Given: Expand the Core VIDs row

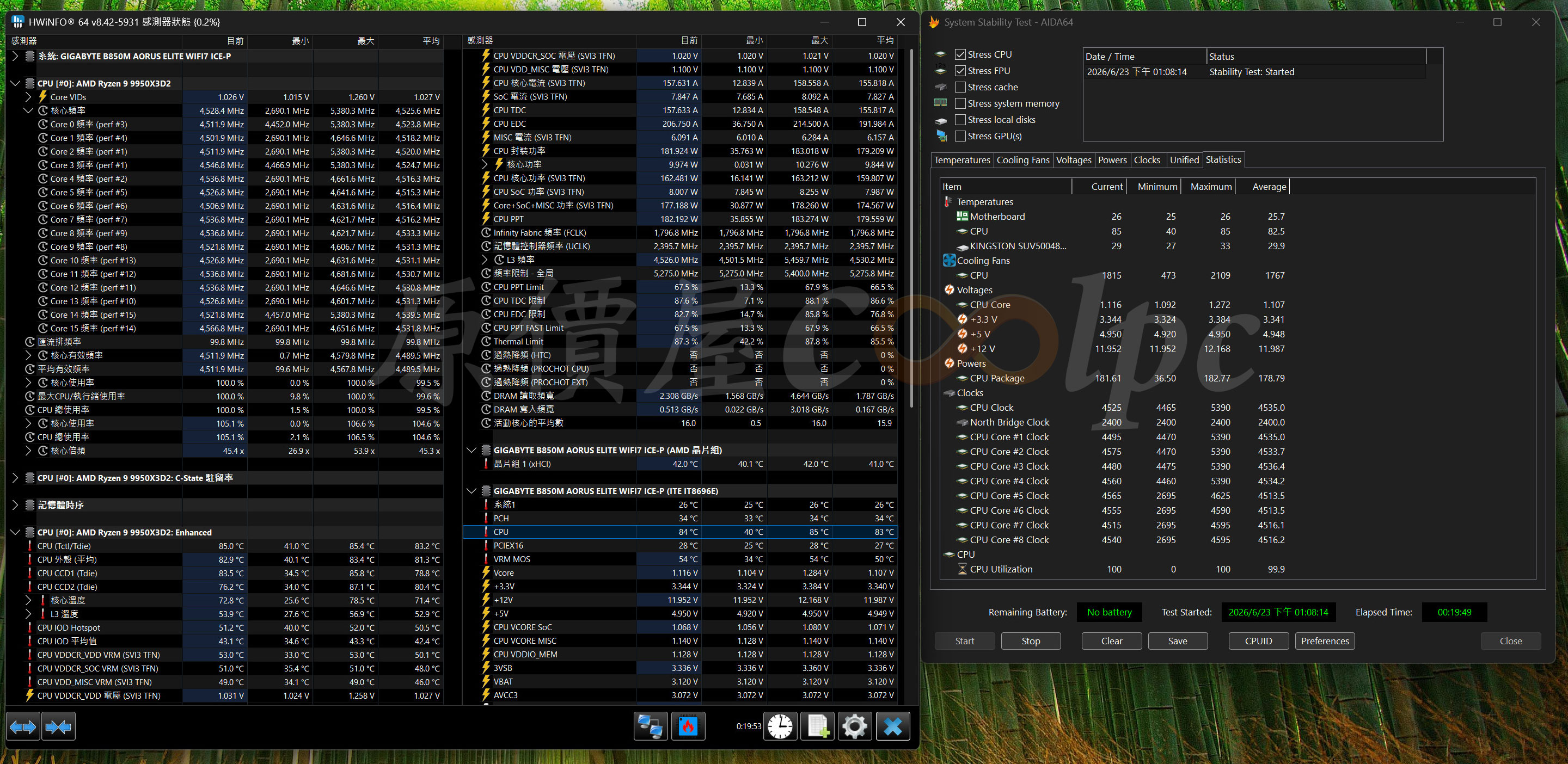Looking at the screenshot, I should click(29, 97).
